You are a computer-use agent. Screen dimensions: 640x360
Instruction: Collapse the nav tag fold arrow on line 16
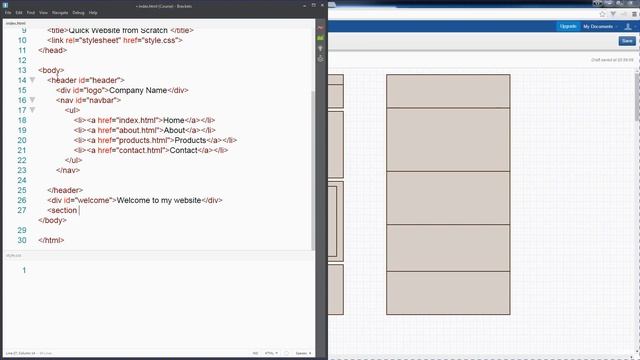pos(32,100)
